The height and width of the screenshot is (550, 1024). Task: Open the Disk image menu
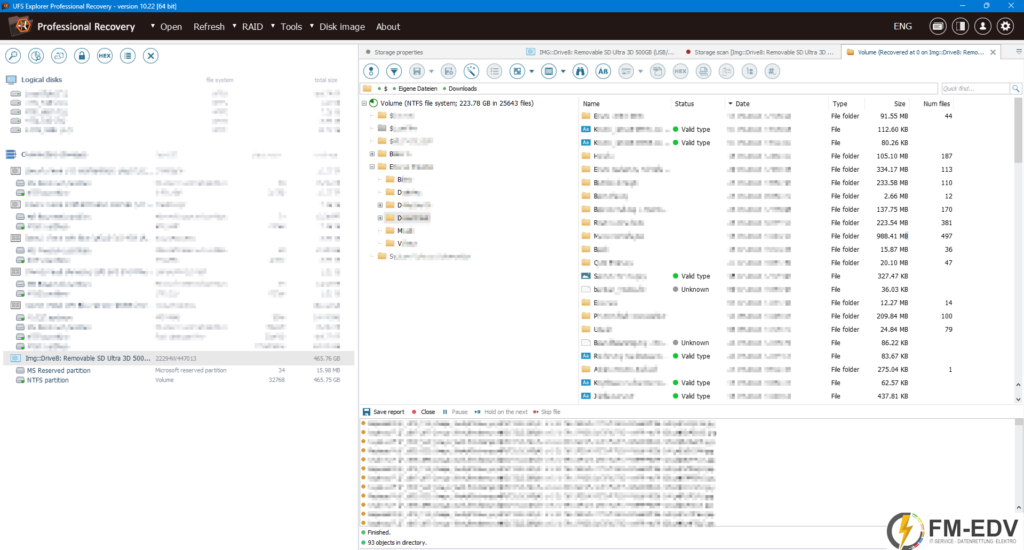pos(342,27)
